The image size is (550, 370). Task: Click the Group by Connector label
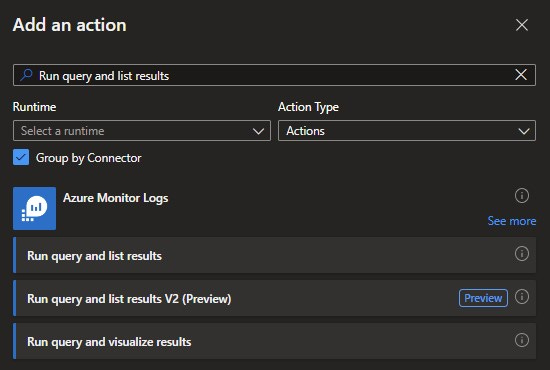point(89,158)
